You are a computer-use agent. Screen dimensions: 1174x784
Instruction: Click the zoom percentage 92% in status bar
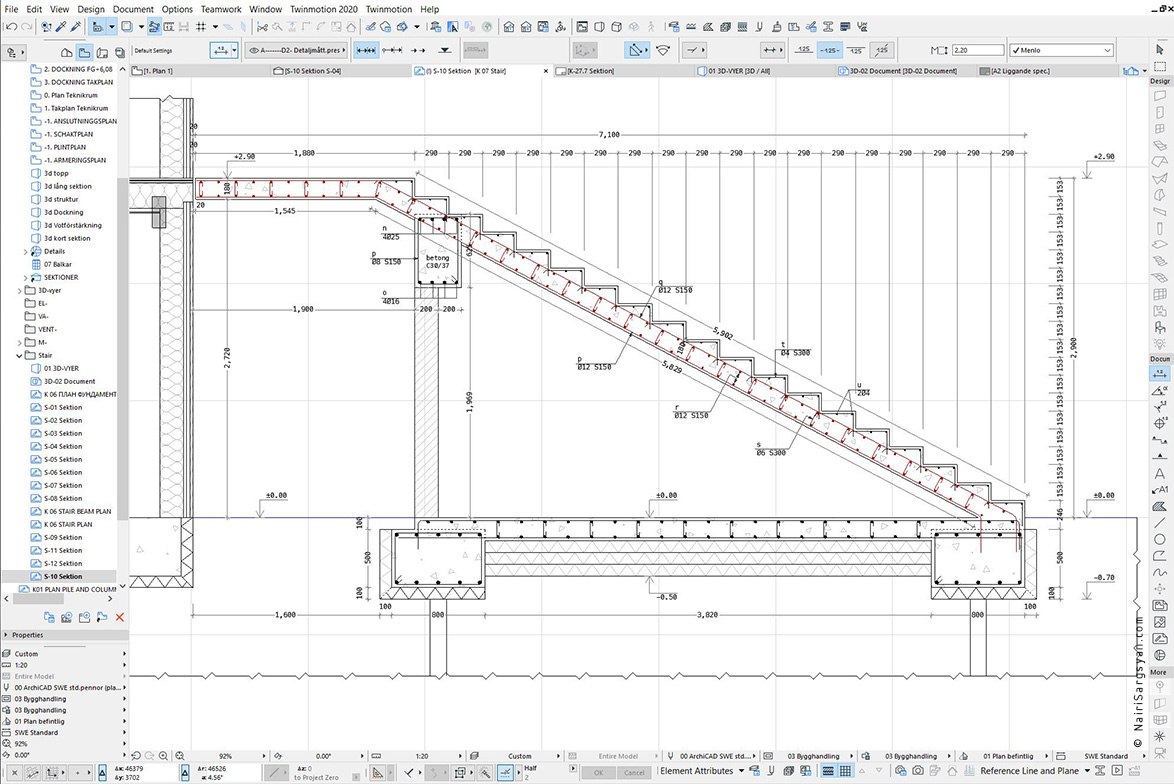click(x=225, y=756)
